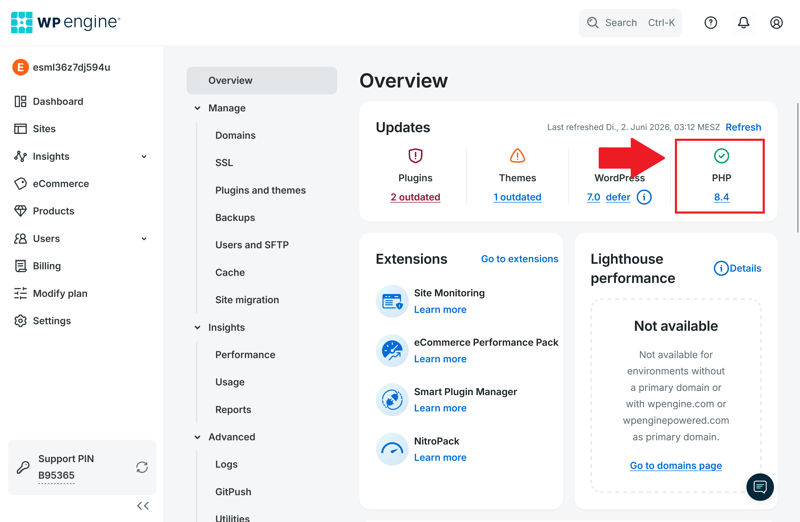The width and height of the screenshot is (800, 522).
Task: Open the user account profile icon
Action: 776,22
